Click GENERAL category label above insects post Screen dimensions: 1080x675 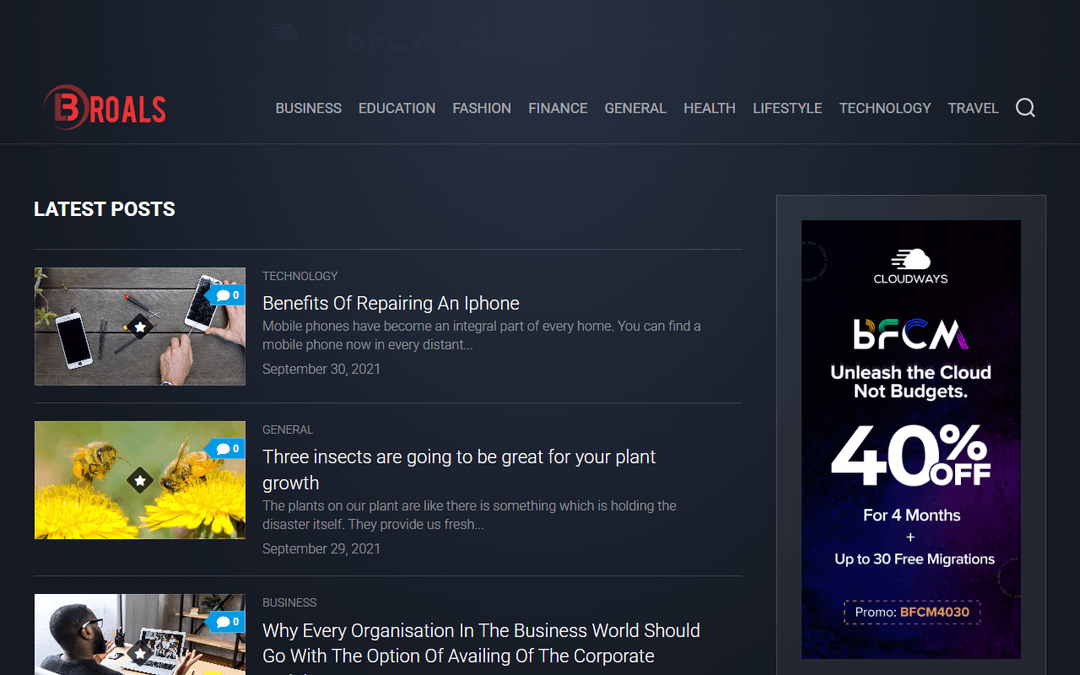pyautogui.click(x=287, y=430)
